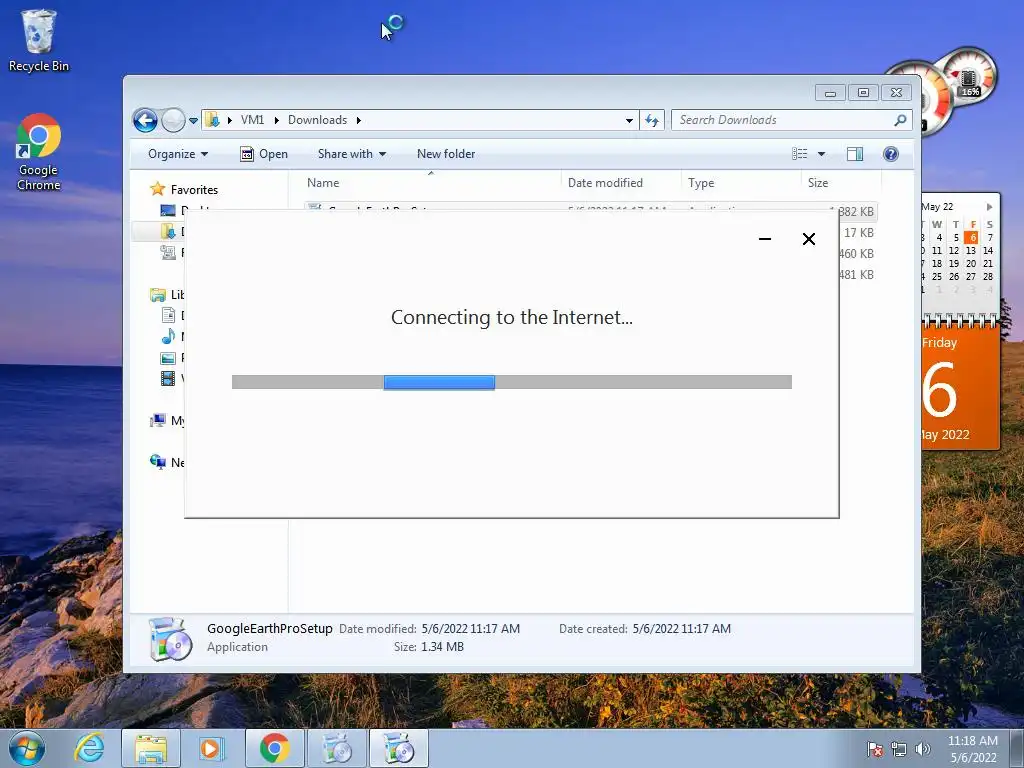Expand the arrow after Downloads breadcrumb
The image size is (1024, 768).
(359, 120)
